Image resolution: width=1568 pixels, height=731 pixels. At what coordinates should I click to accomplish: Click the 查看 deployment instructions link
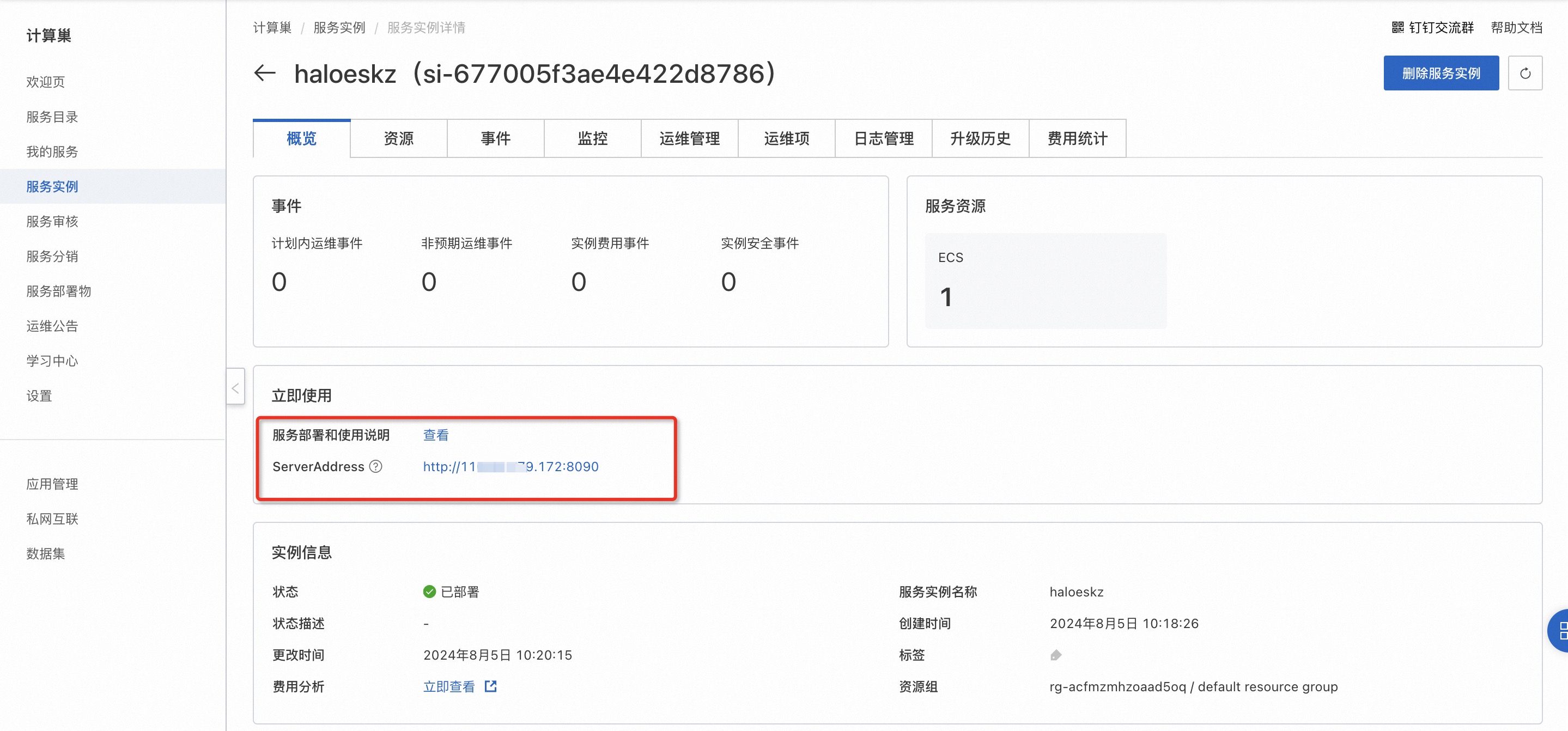coord(436,435)
